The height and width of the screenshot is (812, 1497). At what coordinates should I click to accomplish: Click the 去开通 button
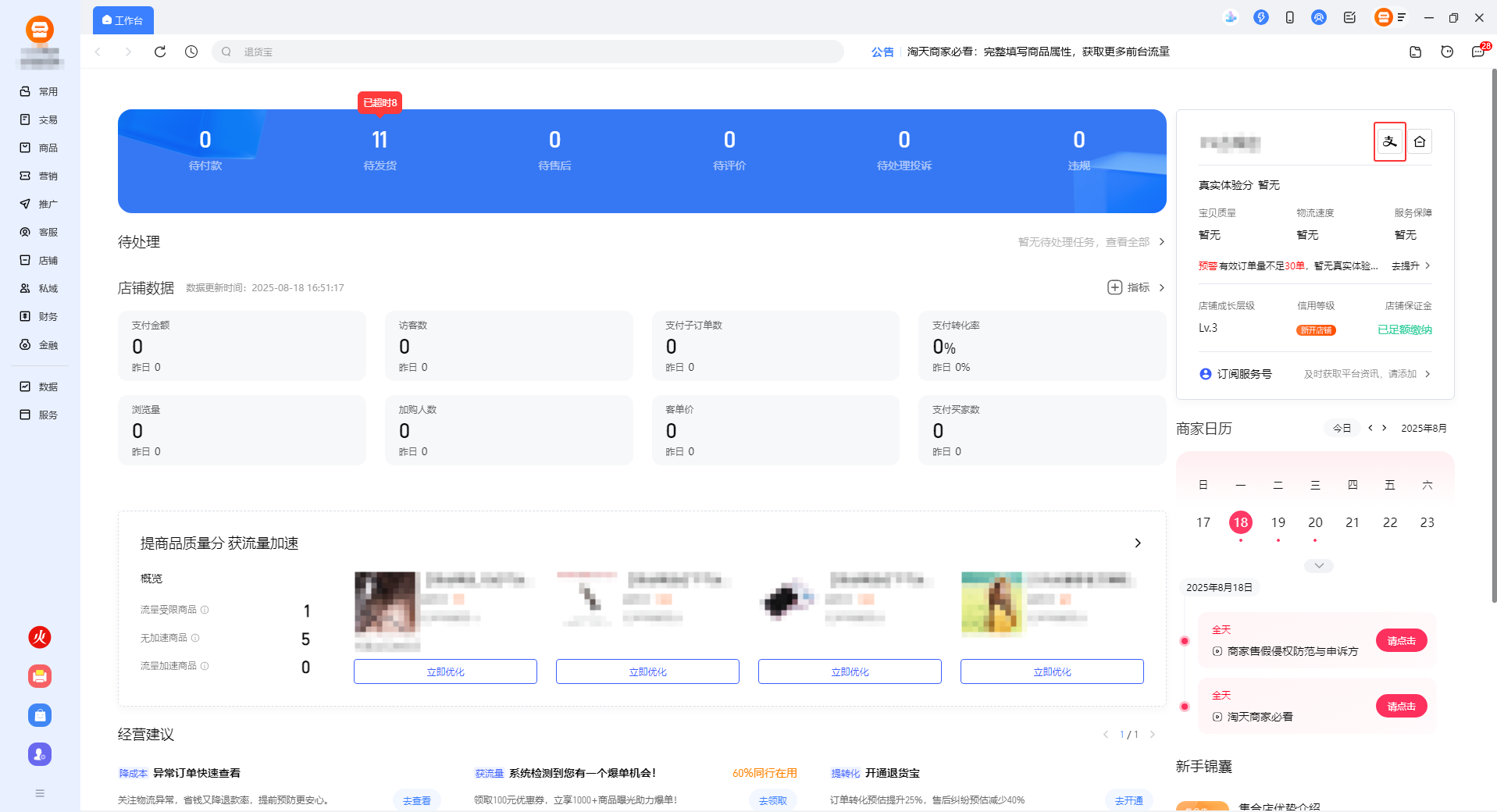[x=1128, y=800]
